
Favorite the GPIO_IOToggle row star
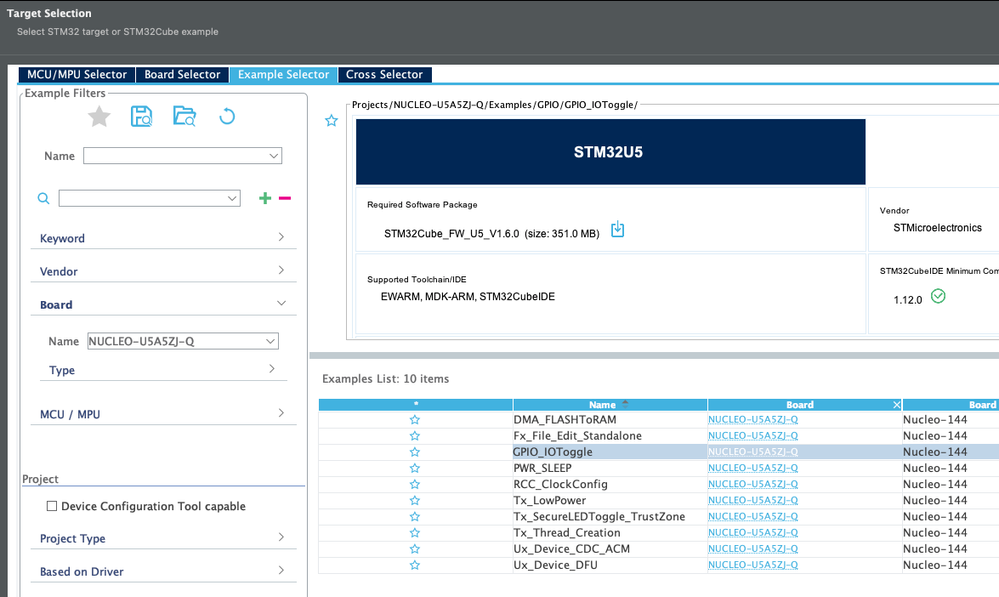tap(415, 452)
